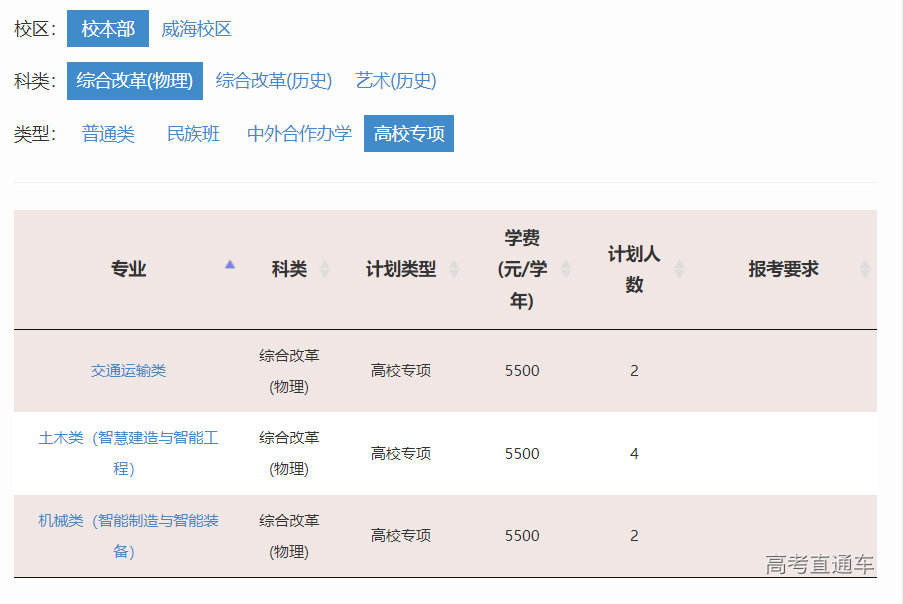Sort the table by 报考要求 column arrows

point(863,268)
